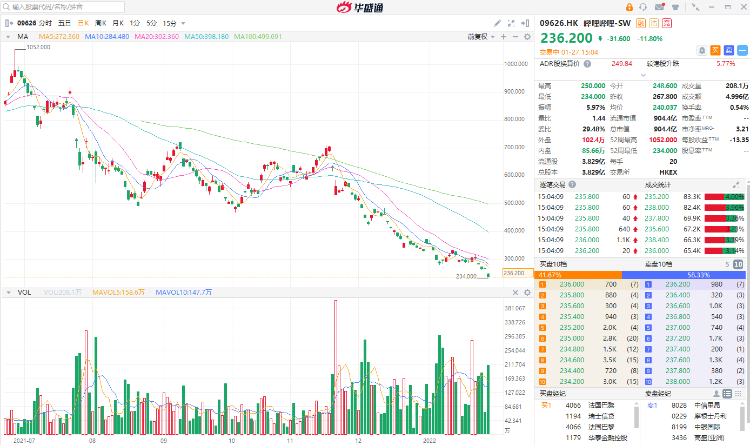
Task: Open customer service headset icon
Action: point(643,7)
